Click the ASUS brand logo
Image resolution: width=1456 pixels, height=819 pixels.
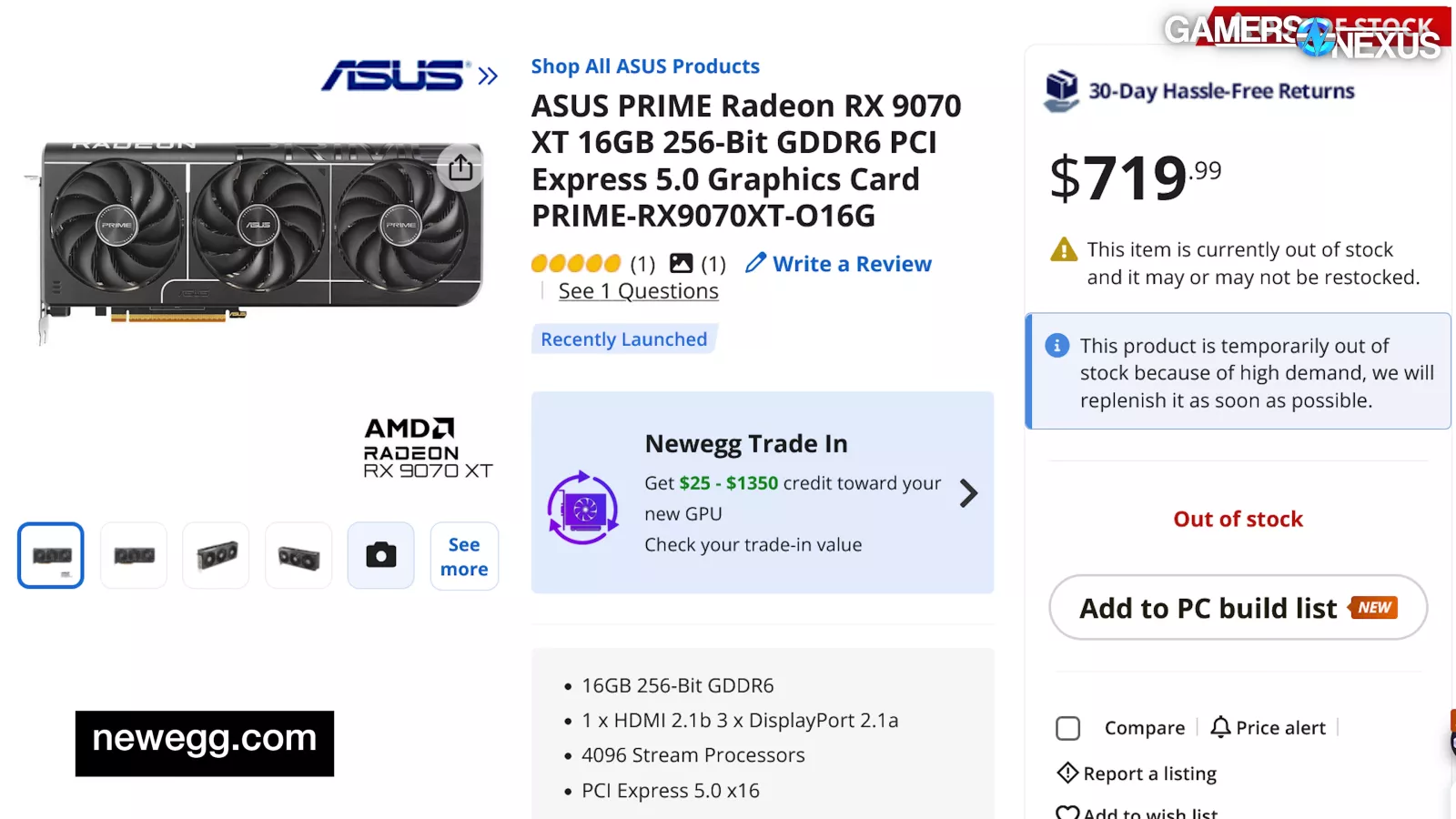click(396, 76)
